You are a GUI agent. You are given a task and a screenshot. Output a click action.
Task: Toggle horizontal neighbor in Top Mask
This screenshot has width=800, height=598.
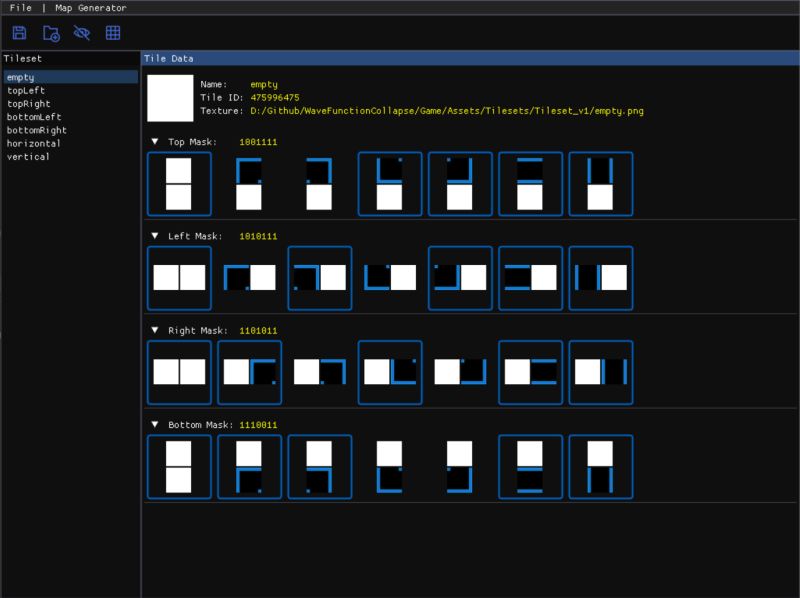point(531,184)
